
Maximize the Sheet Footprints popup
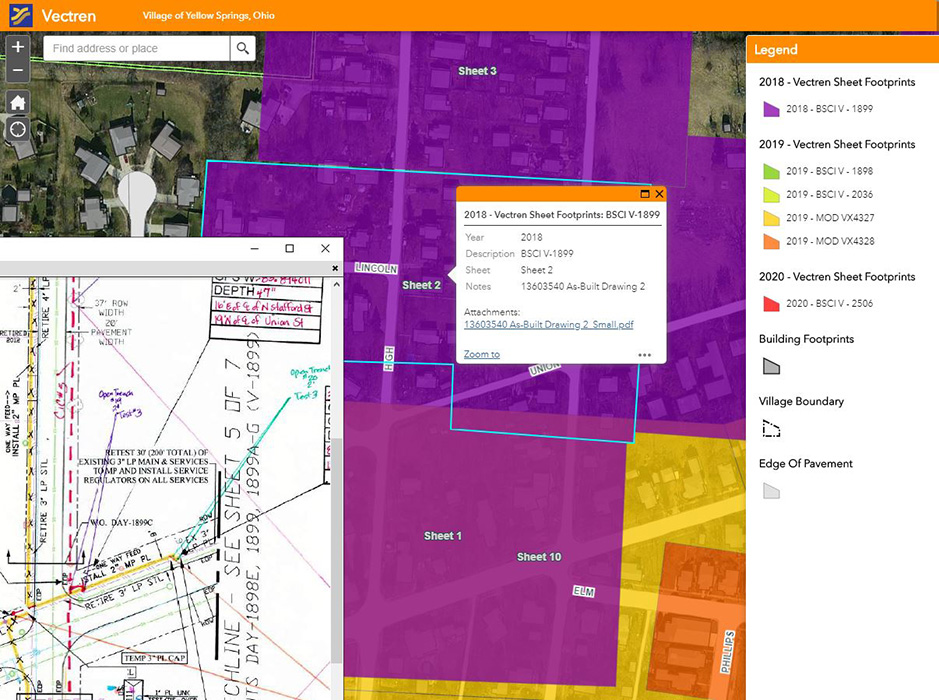click(645, 194)
